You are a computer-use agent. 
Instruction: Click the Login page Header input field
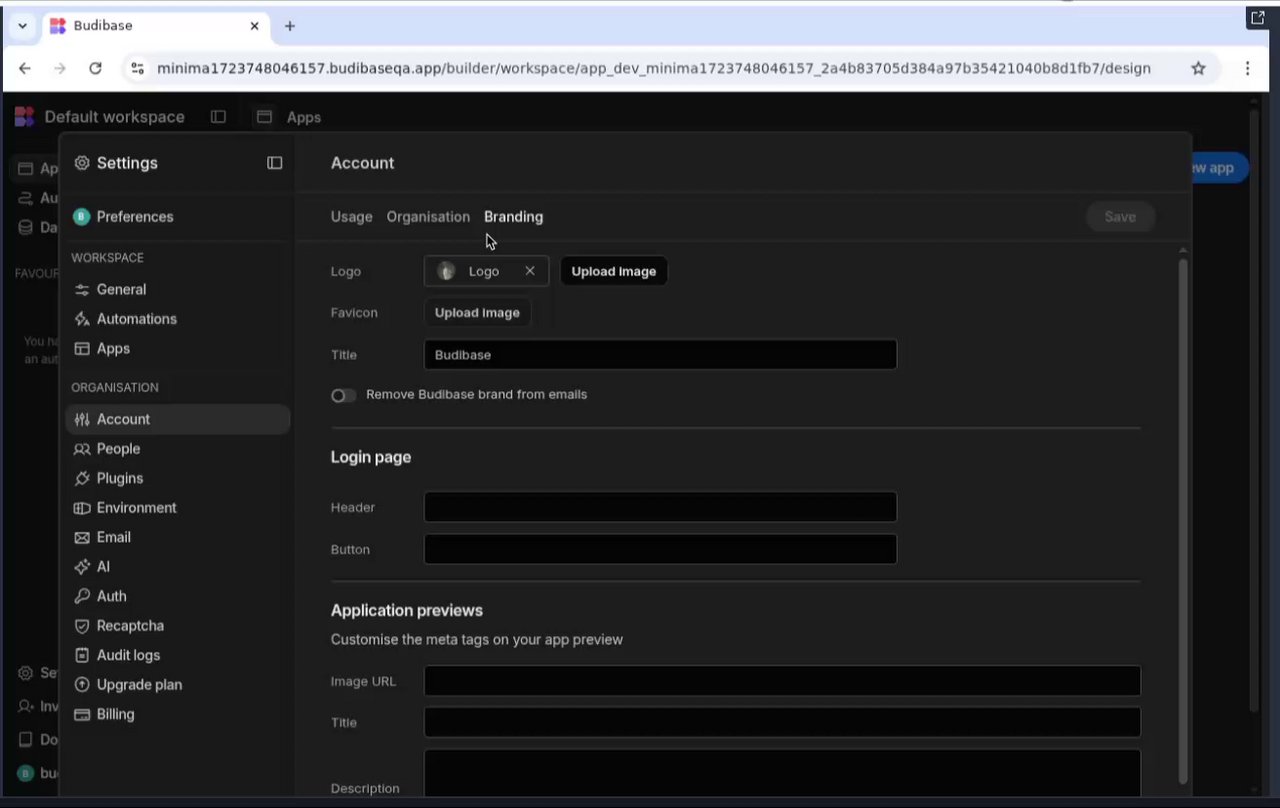click(x=660, y=507)
